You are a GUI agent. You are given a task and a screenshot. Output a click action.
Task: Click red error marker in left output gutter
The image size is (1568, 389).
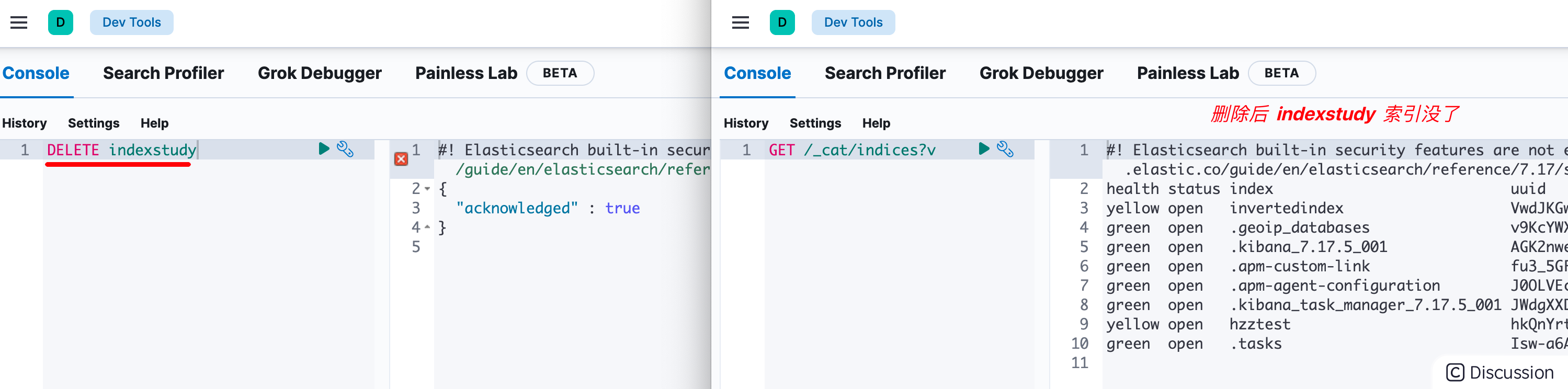point(401,159)
